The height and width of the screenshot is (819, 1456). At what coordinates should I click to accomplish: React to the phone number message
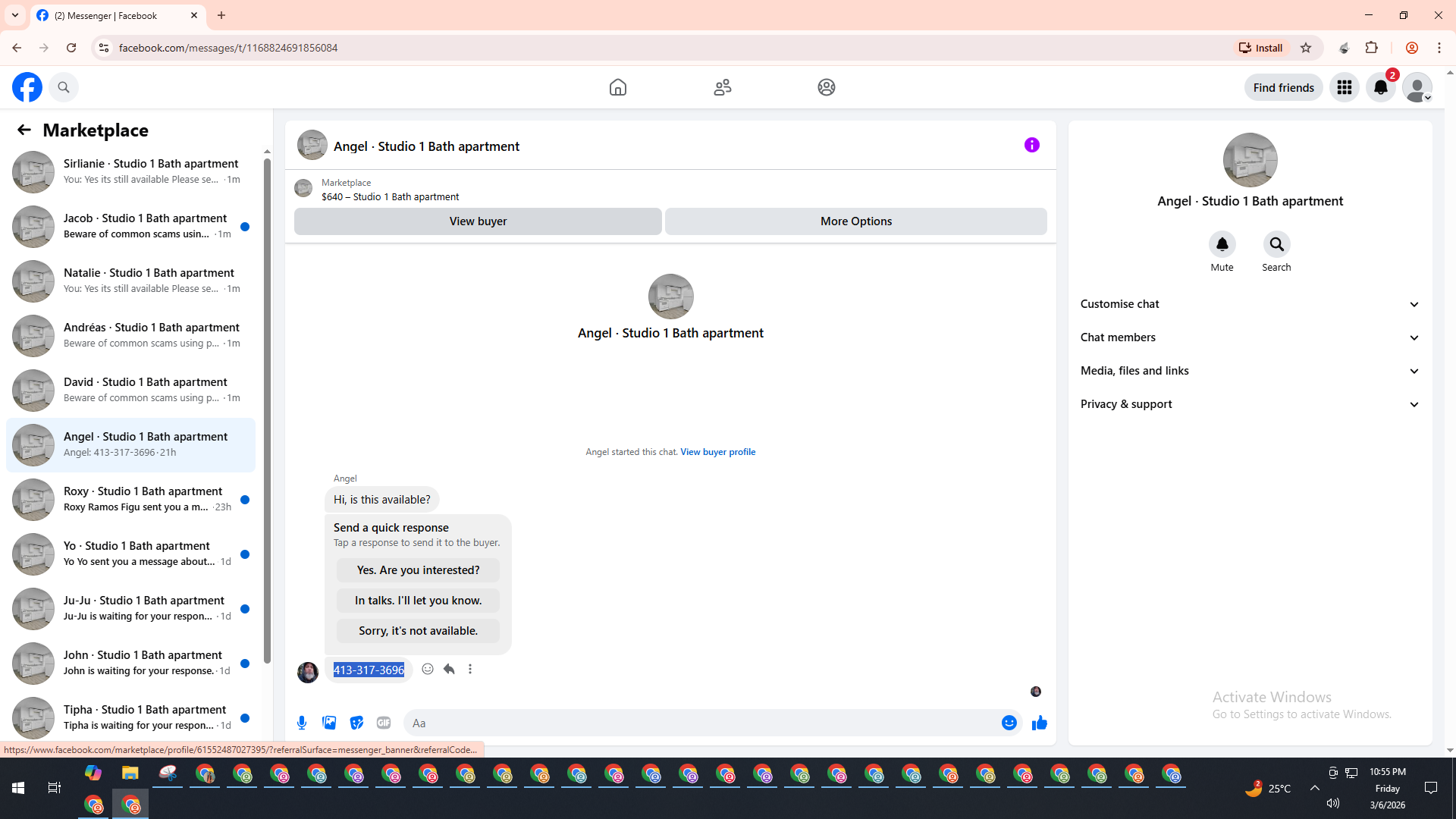428,669
